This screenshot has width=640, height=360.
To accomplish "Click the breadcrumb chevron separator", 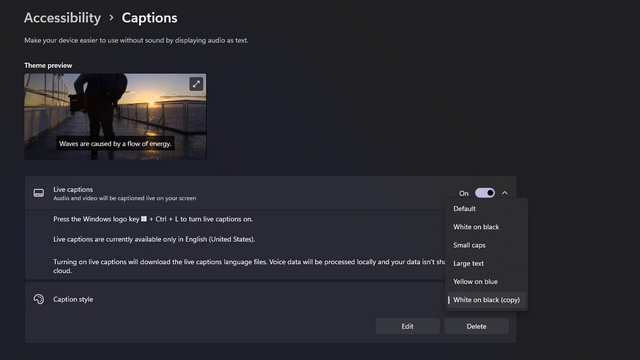I will click(x=111, y=18).
